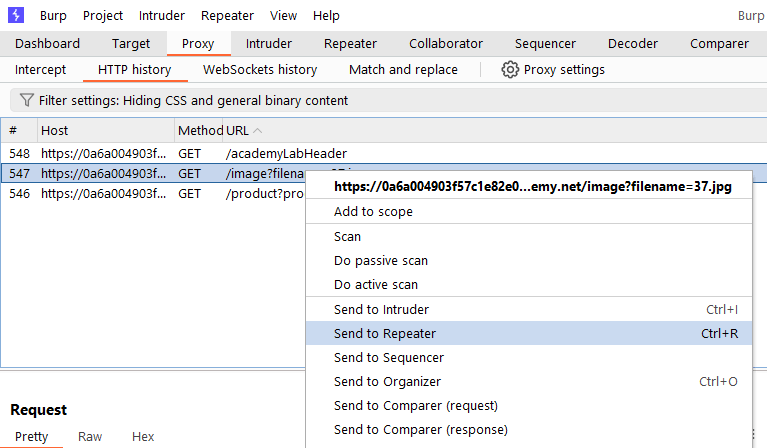Click the Burp Suite lightning logo icon
The image size is (767, 448).
[x=16, y=16]
